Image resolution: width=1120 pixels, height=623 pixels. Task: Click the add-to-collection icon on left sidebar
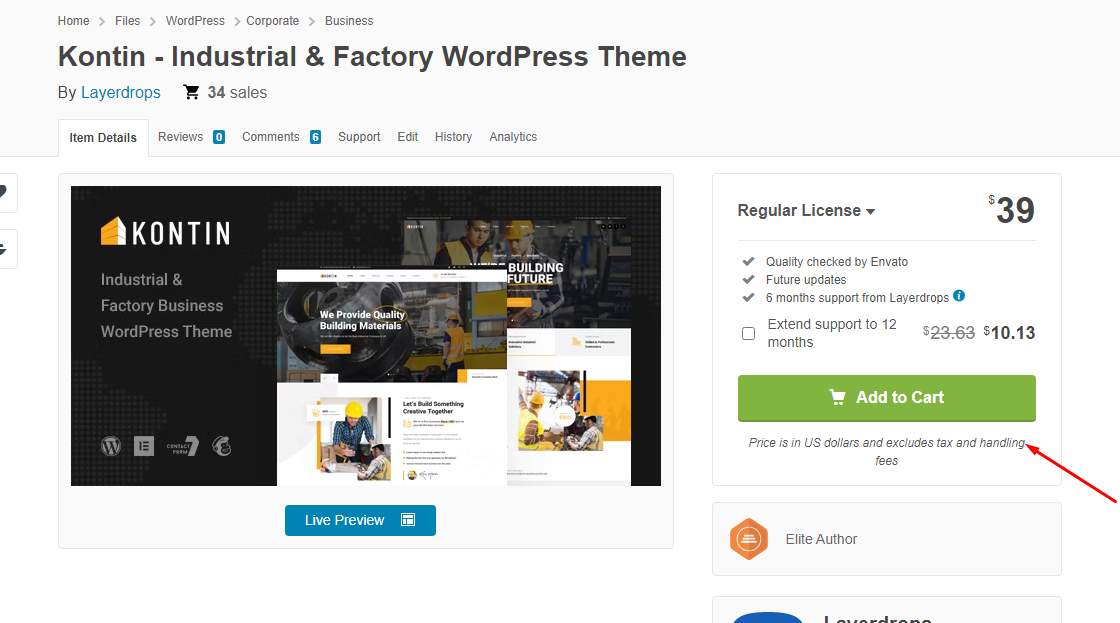click(2, 249)
